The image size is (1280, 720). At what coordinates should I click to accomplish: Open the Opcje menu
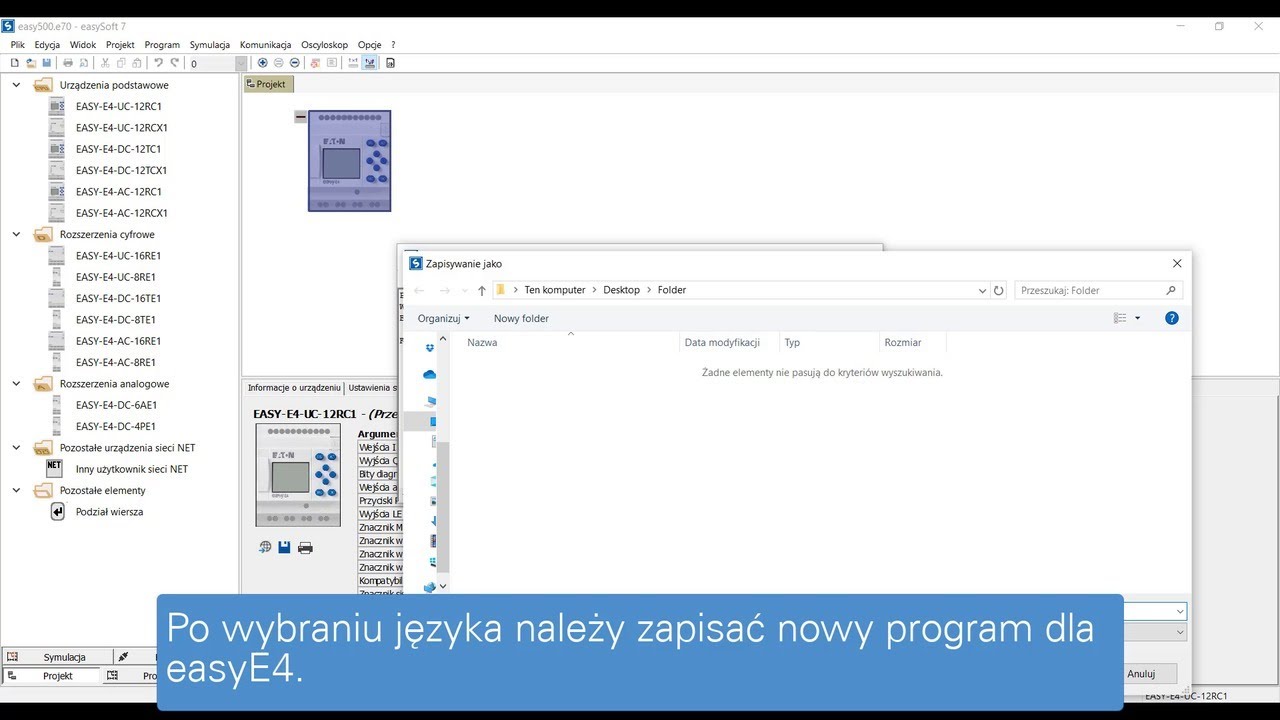point(370,45)
